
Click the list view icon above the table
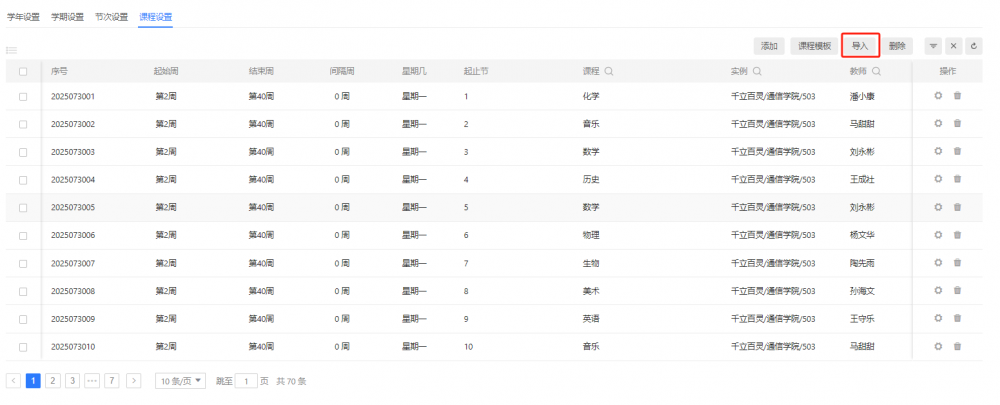(12, 50)
